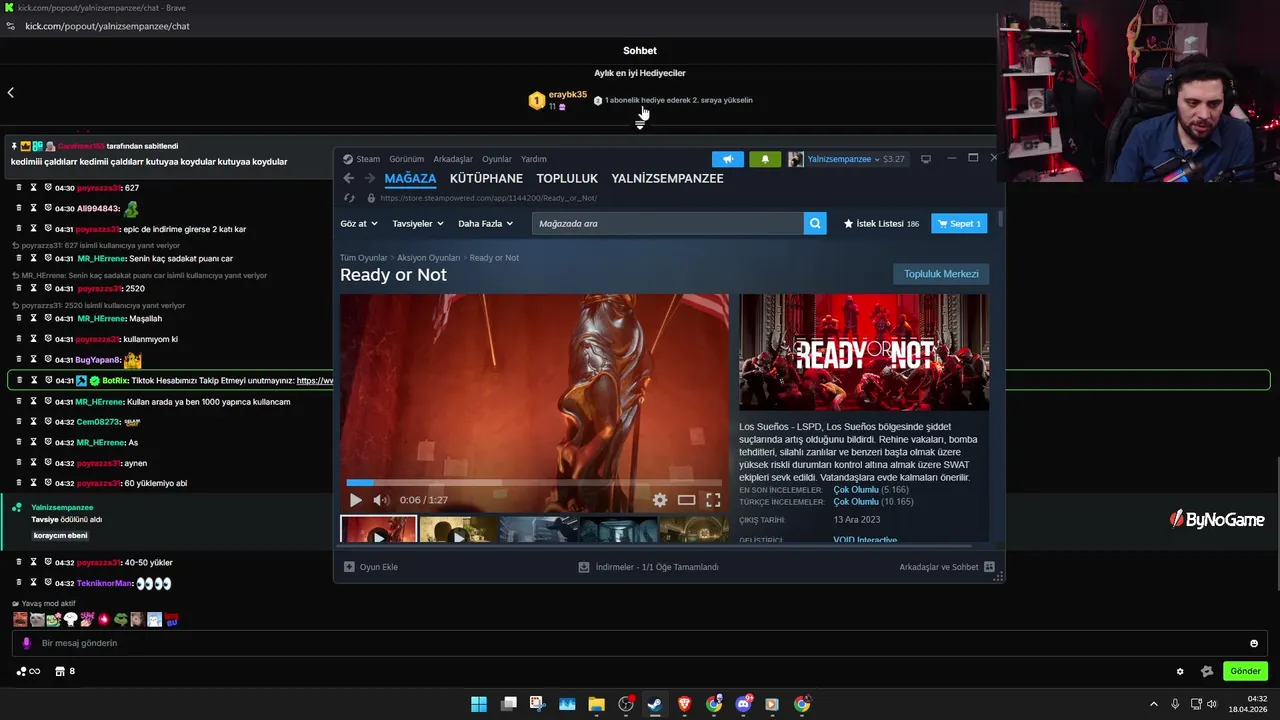Screen dimensions: 1280x720
Task: Play the Ready or Not trailer
Action: pos(355,500)
